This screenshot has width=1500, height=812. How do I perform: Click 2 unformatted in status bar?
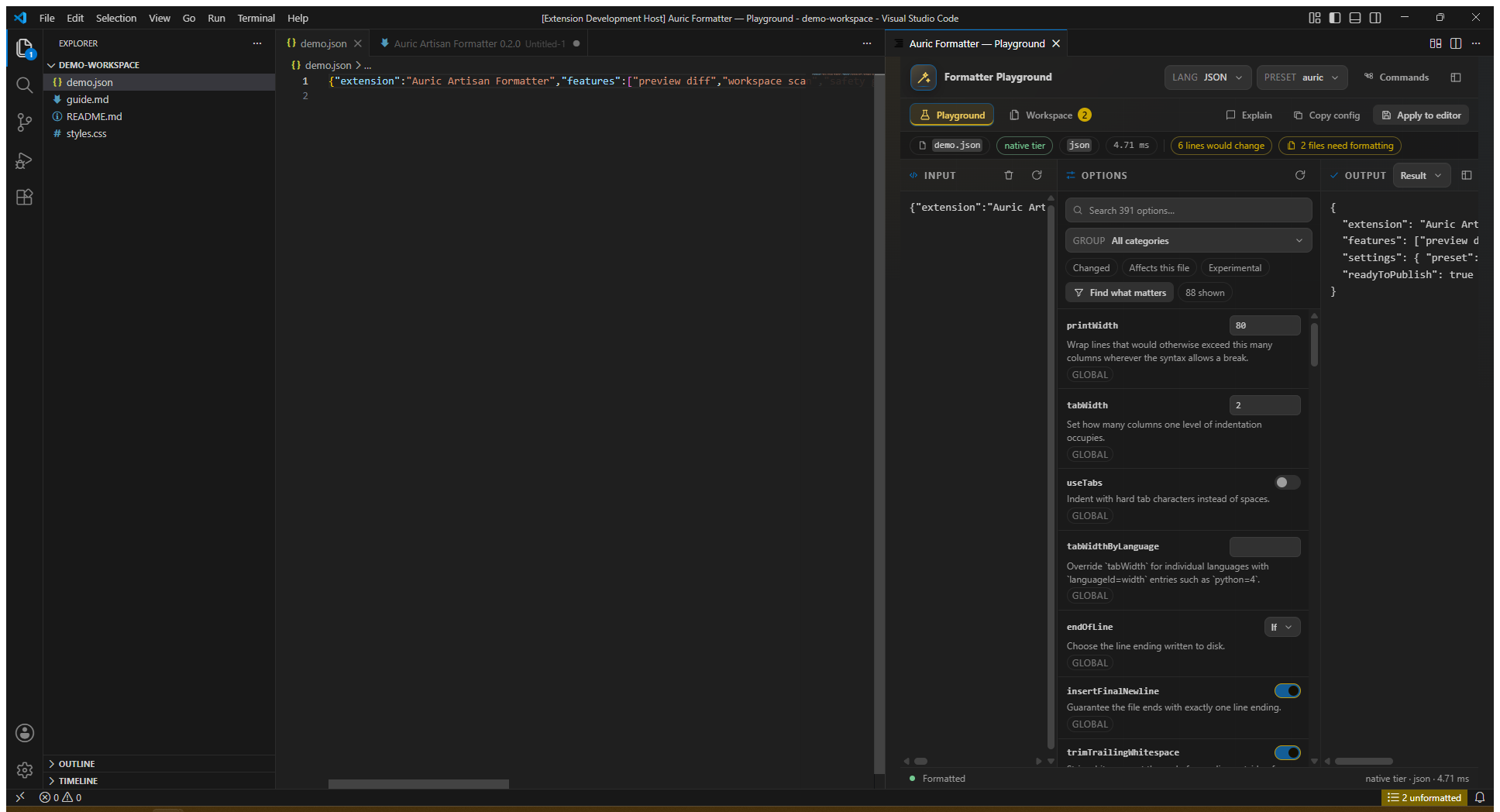1424,797
